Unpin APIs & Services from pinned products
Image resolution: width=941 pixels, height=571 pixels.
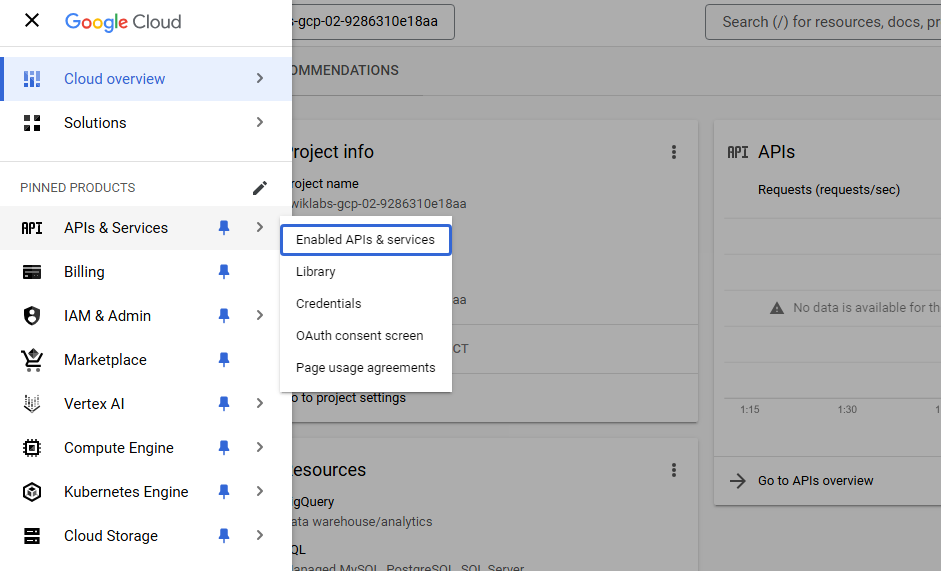224,228
